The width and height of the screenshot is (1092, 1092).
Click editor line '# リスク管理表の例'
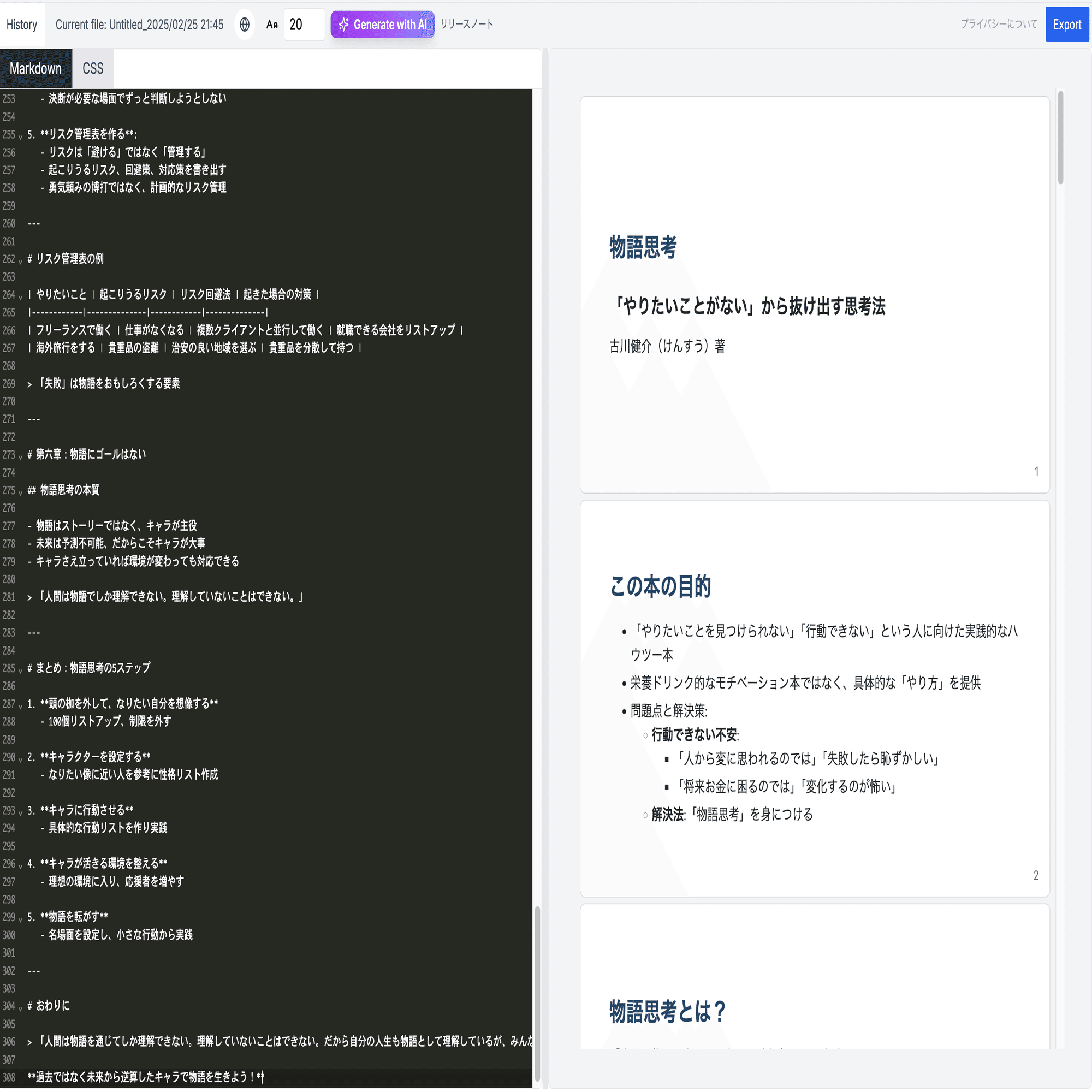tap(66, 259)
